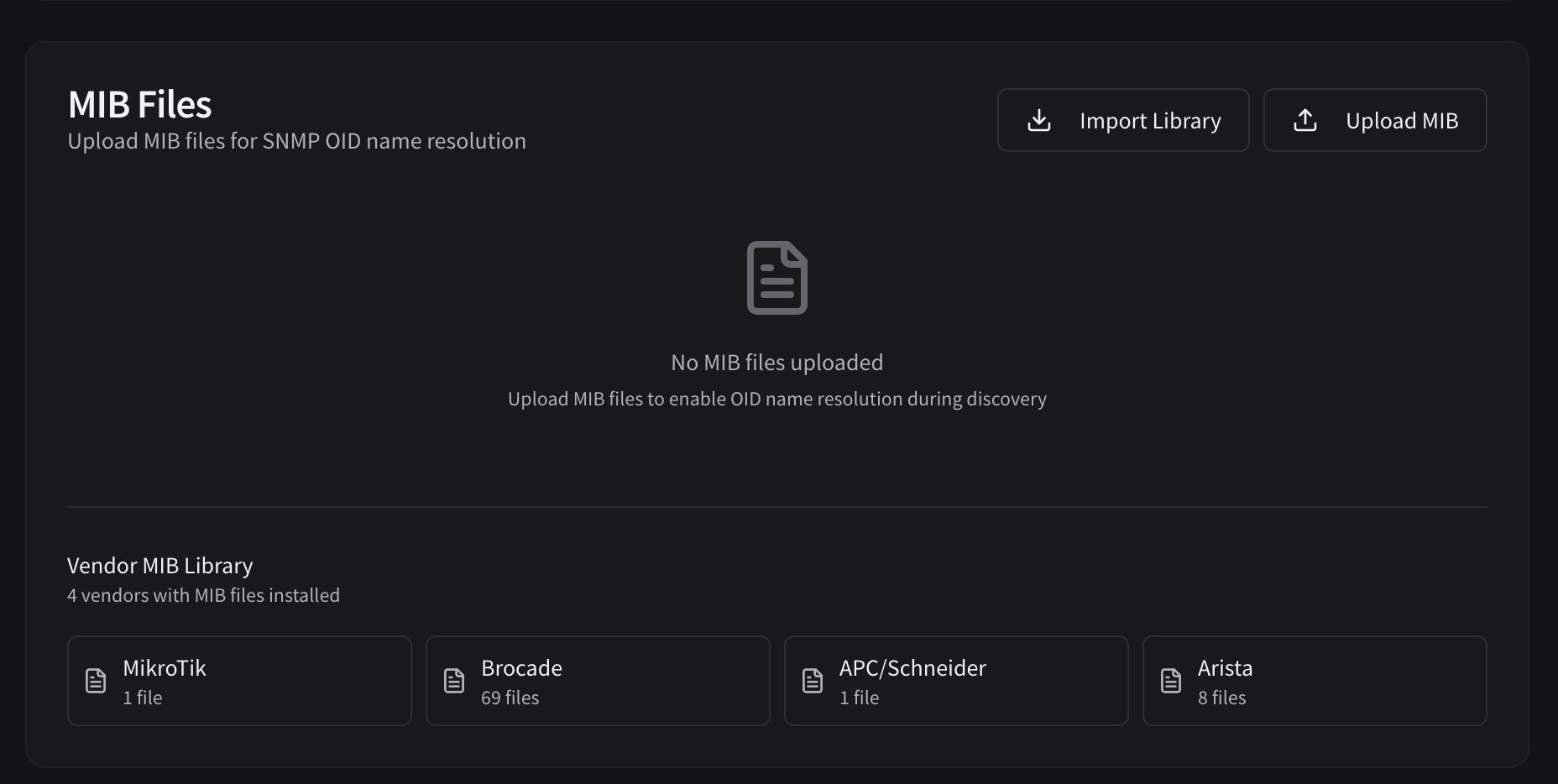Click the file icon beside Arista
The height and width of the screenshot is (784, 1558).
1171,681
